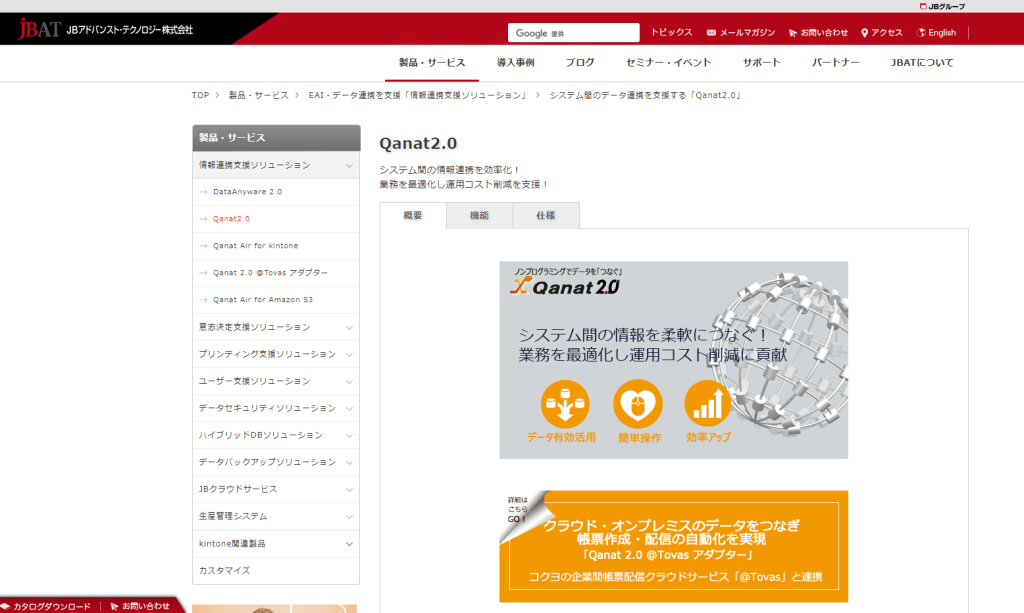Expand the データバックアップソリューション chevron
This screenshot has width=1024, height=613.
pyautogui.click(x=349, y=463)
